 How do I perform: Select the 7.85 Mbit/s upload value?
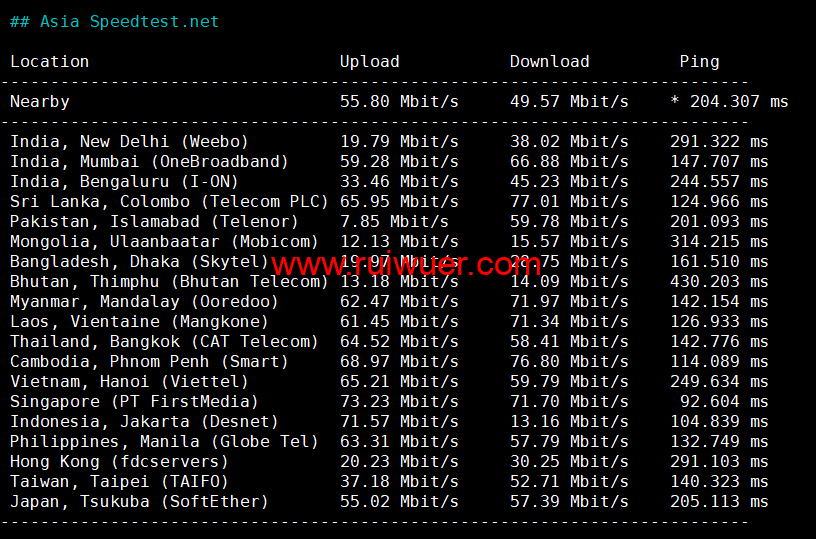pos(394,221)
